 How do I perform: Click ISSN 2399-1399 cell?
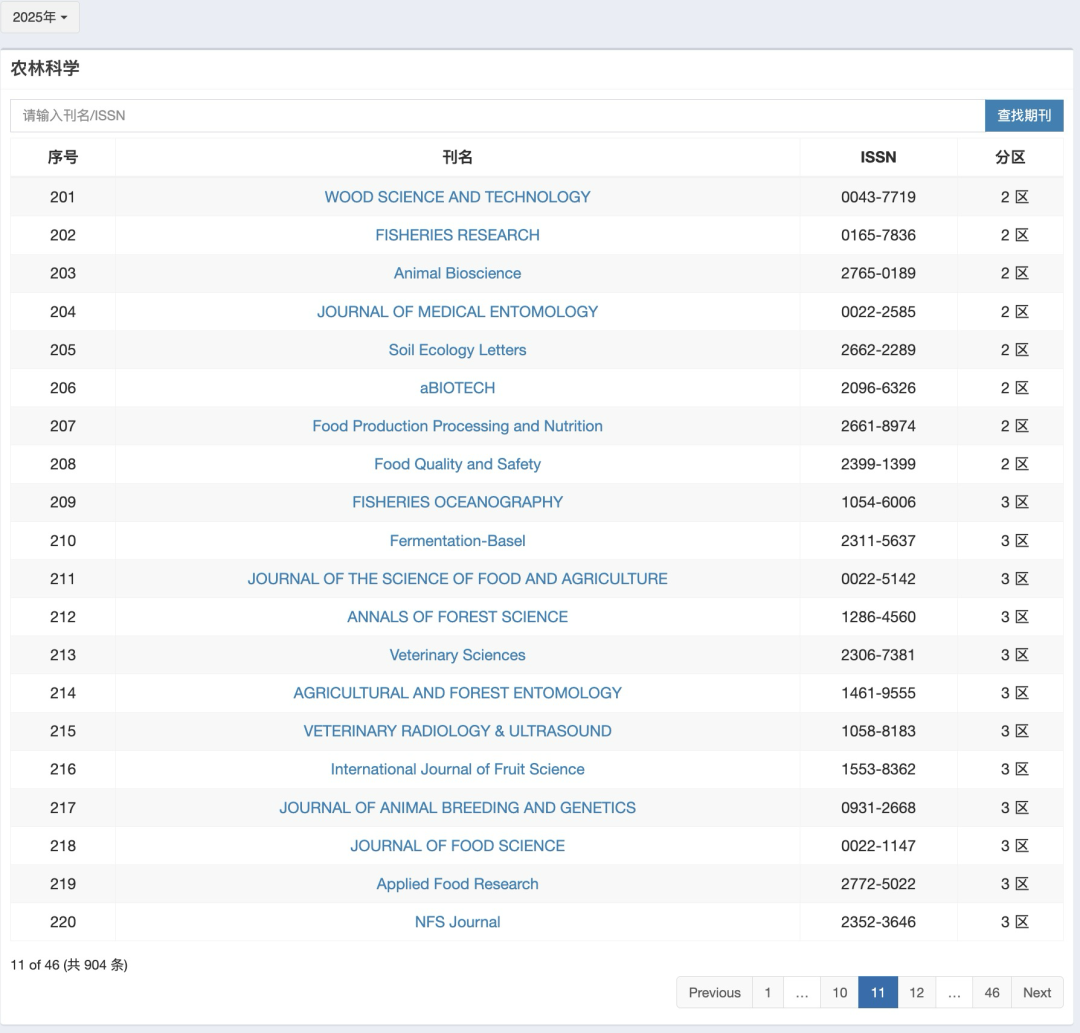[x=878, y=464]
